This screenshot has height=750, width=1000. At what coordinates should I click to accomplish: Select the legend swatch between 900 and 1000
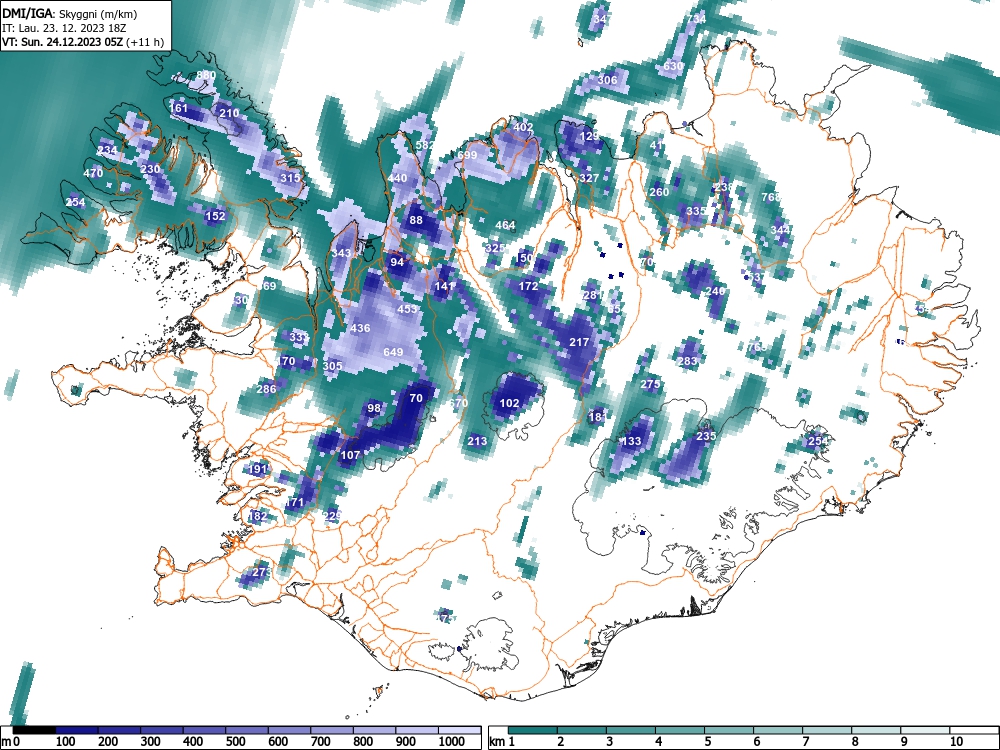pos(417,730)
